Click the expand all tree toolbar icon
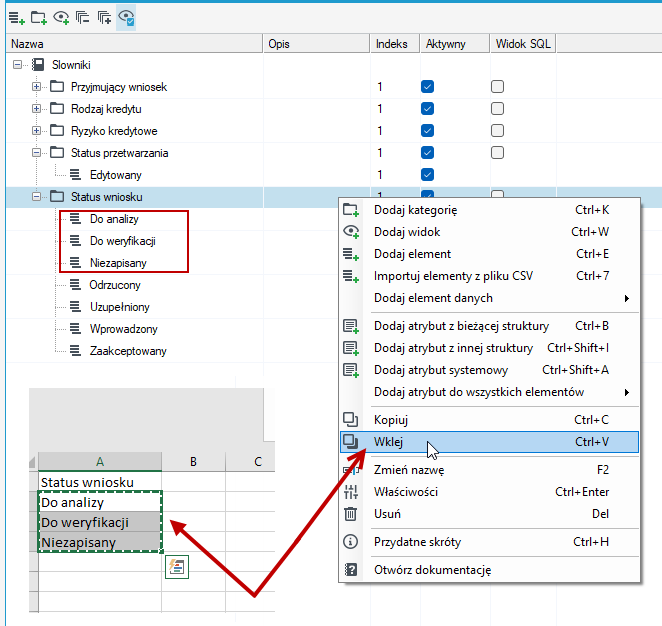The height and width of the screenshot is (626, 662). [104, 18]
